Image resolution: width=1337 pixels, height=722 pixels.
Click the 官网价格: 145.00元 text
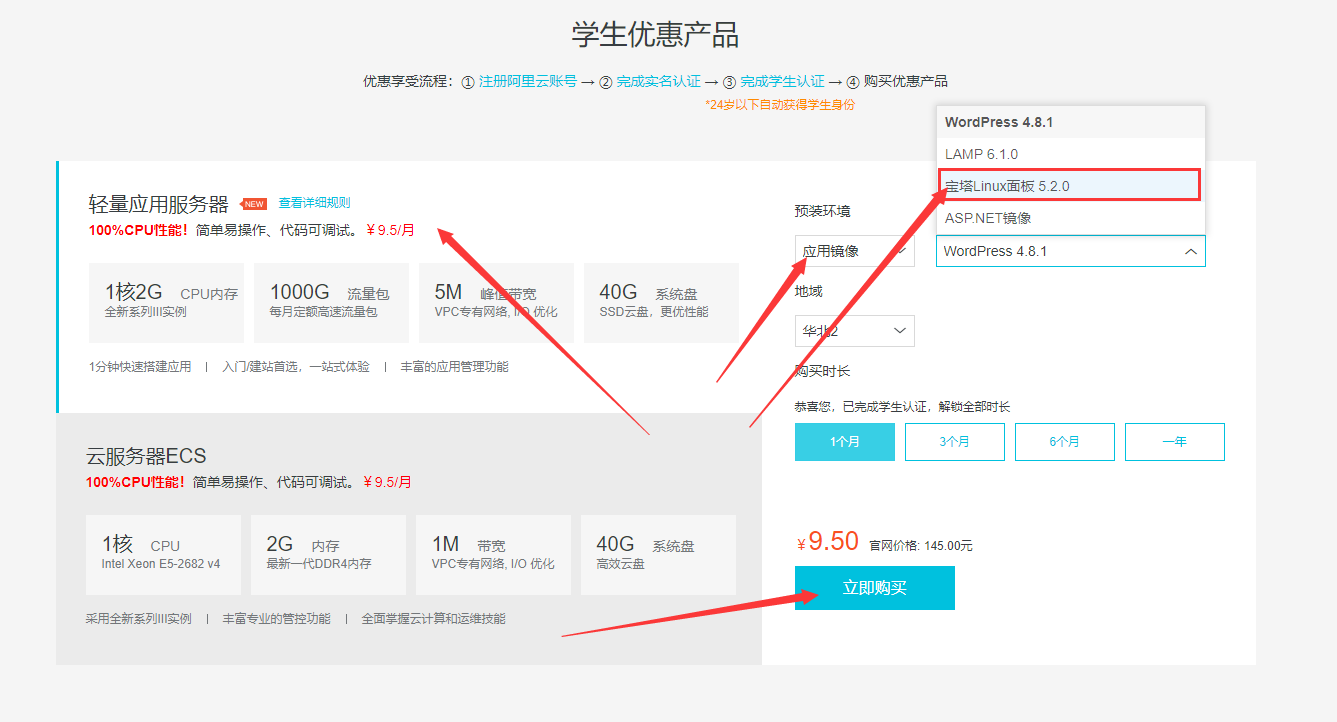[x=921, y=546]
